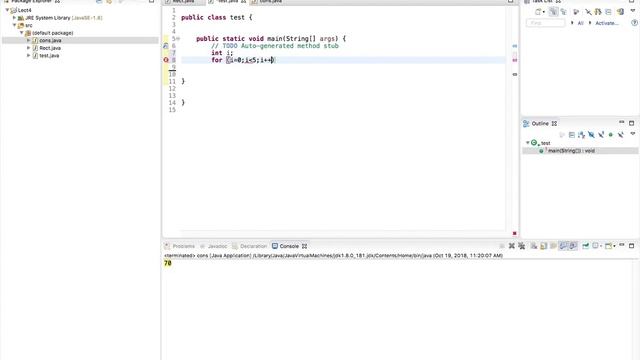Minimize the Console view
Image resolution: width=640 pixels, height=360 pixels.
[622, 245]
